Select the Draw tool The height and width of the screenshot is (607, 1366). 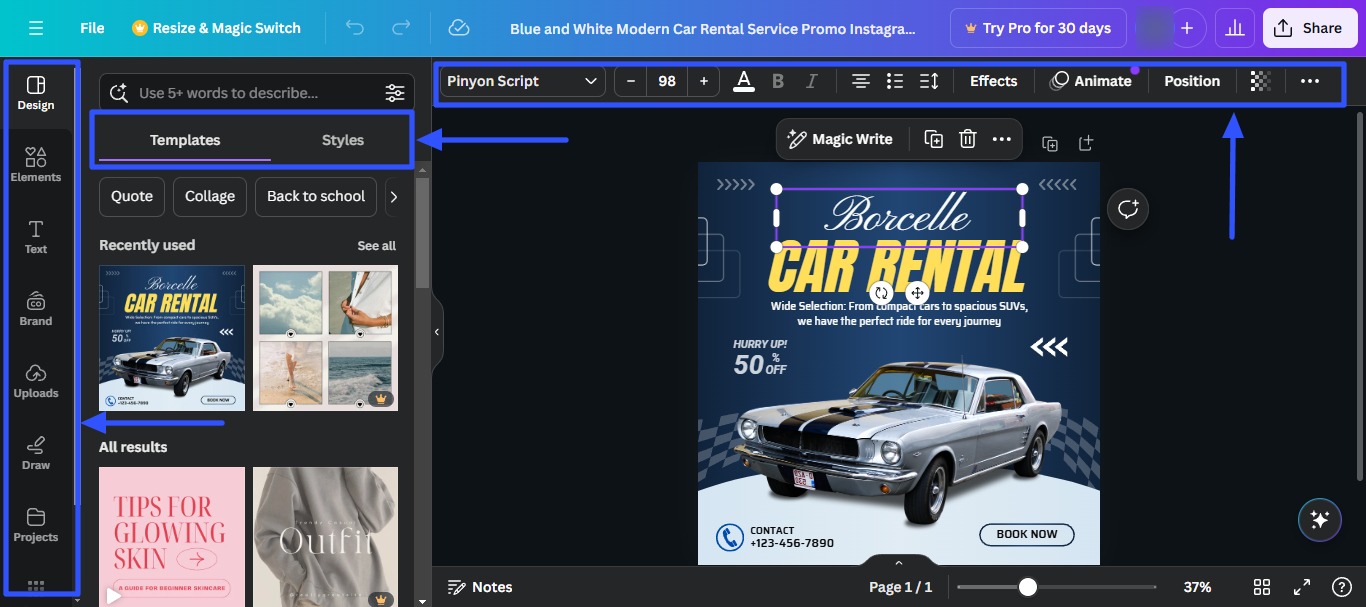(36, 453)
